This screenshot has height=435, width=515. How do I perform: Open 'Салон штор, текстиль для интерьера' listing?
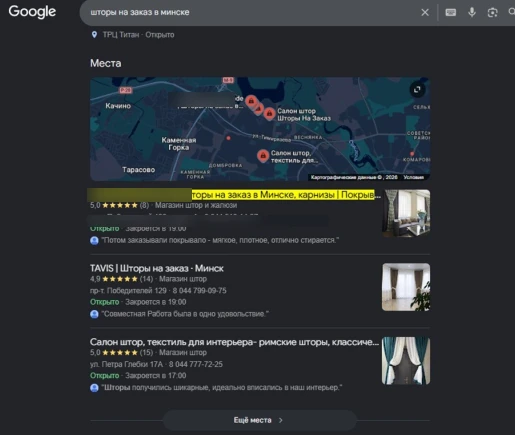(234, 342)
